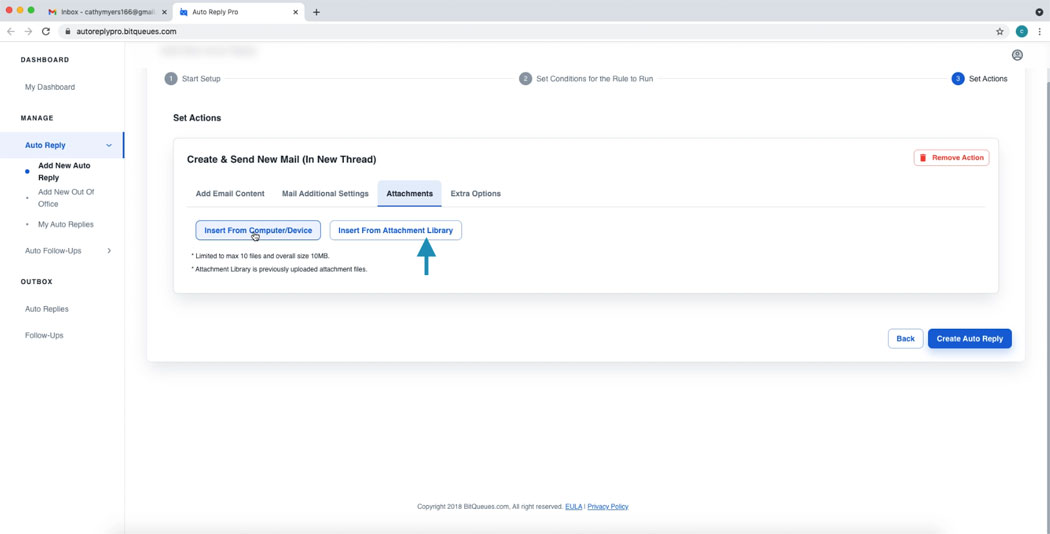1050x534 pixels.
Task: Expand Auto Follow-Ups submenu
Action: coord(109,251)
